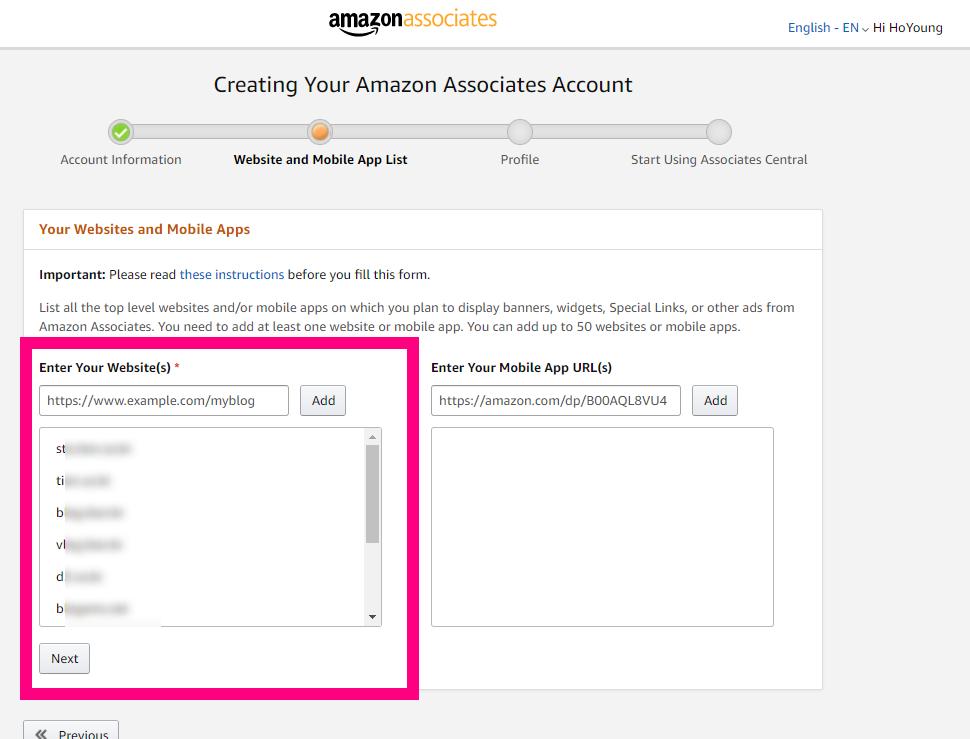Click the Previous button
The width and height of the screenshot is (970, 739).
(71, 732)
